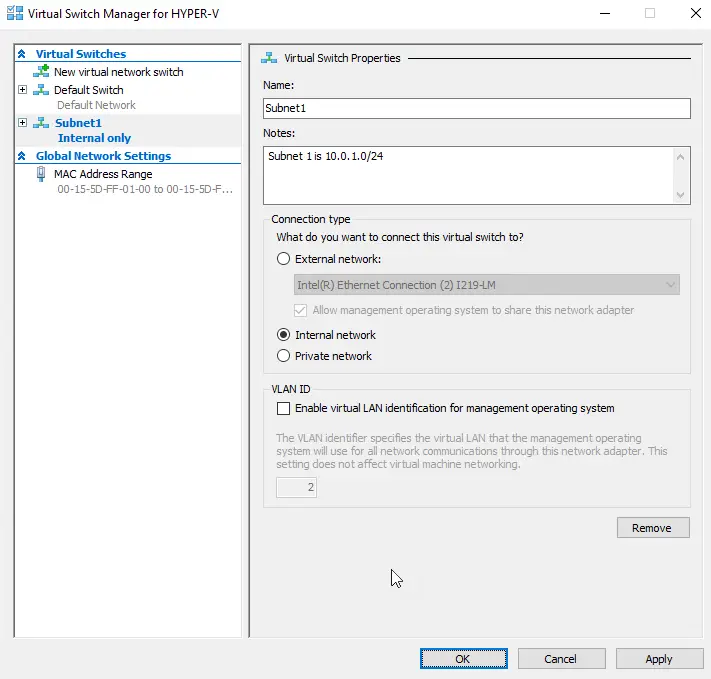Remove the selected virtual switch
This screenshot has height=679, width=711.
pyautogui.click(x=653, y=528)
